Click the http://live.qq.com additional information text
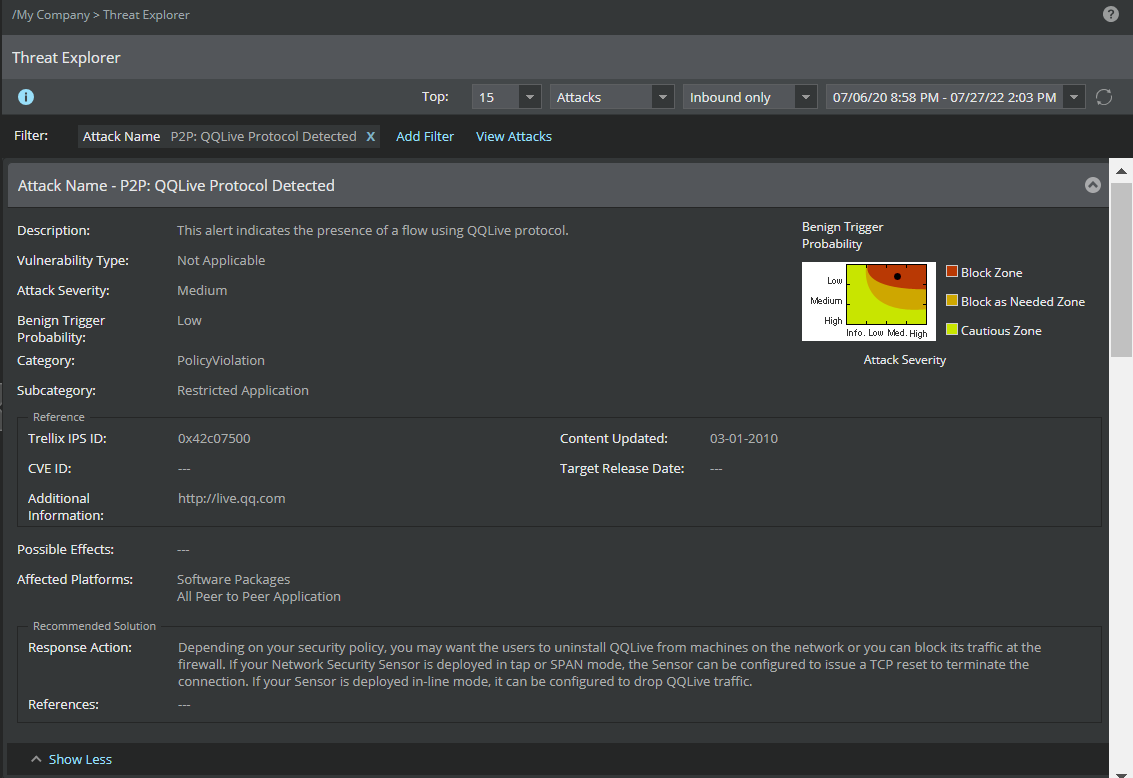The image size is (1133, 778). tap(231, 498)
